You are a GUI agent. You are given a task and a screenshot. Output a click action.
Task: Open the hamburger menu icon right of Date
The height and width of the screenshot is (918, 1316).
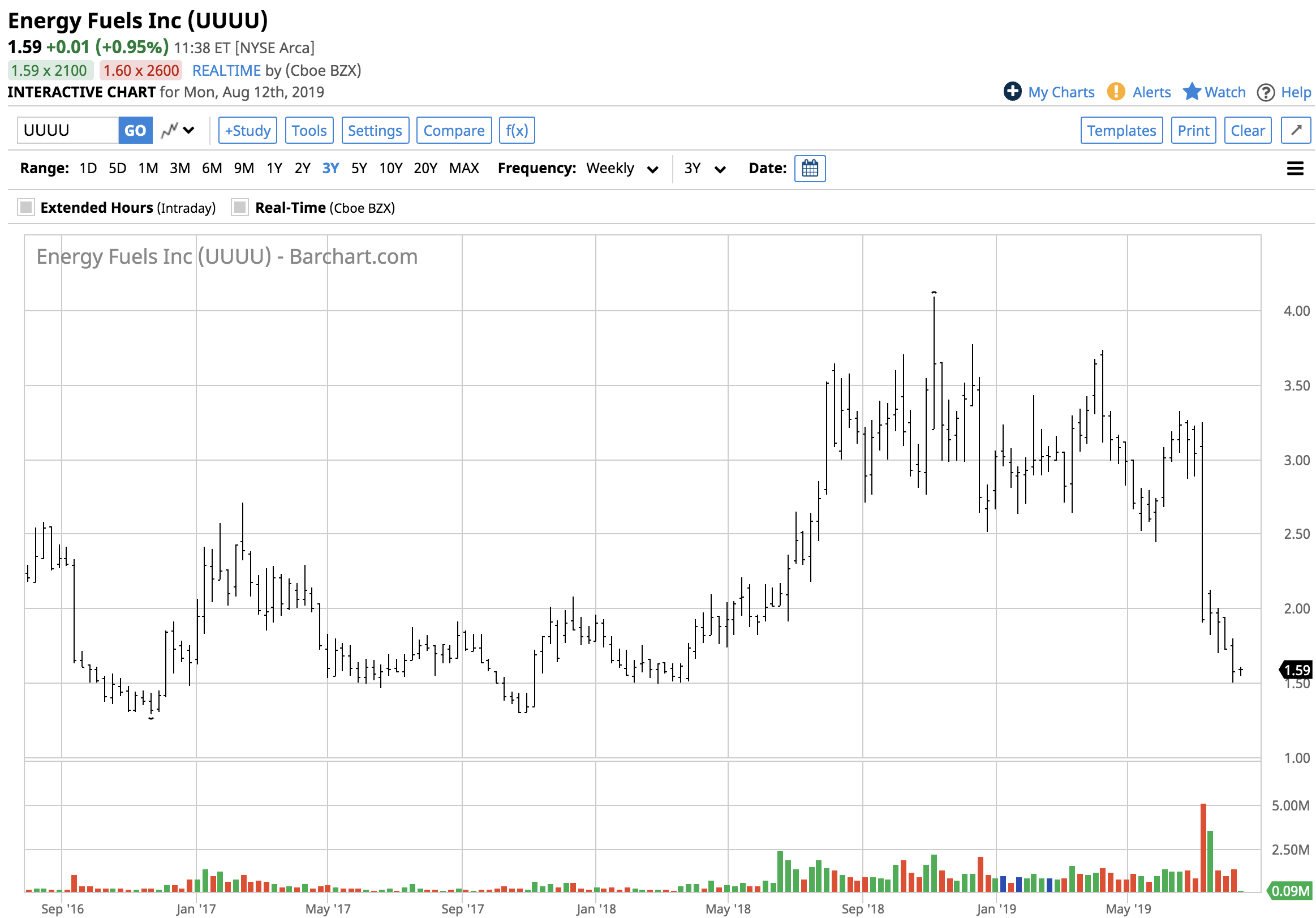click(x=1295, y=169)
